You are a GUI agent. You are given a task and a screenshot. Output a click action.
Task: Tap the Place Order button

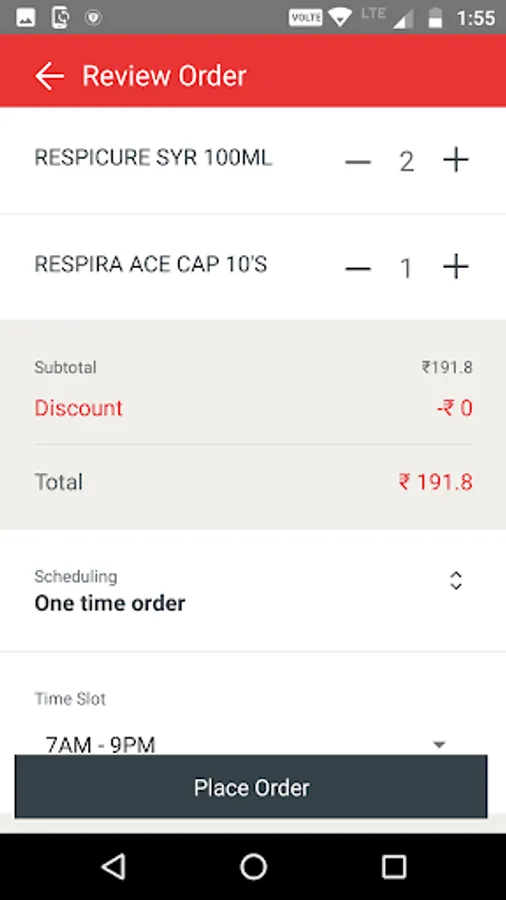[x=251, y=786]
